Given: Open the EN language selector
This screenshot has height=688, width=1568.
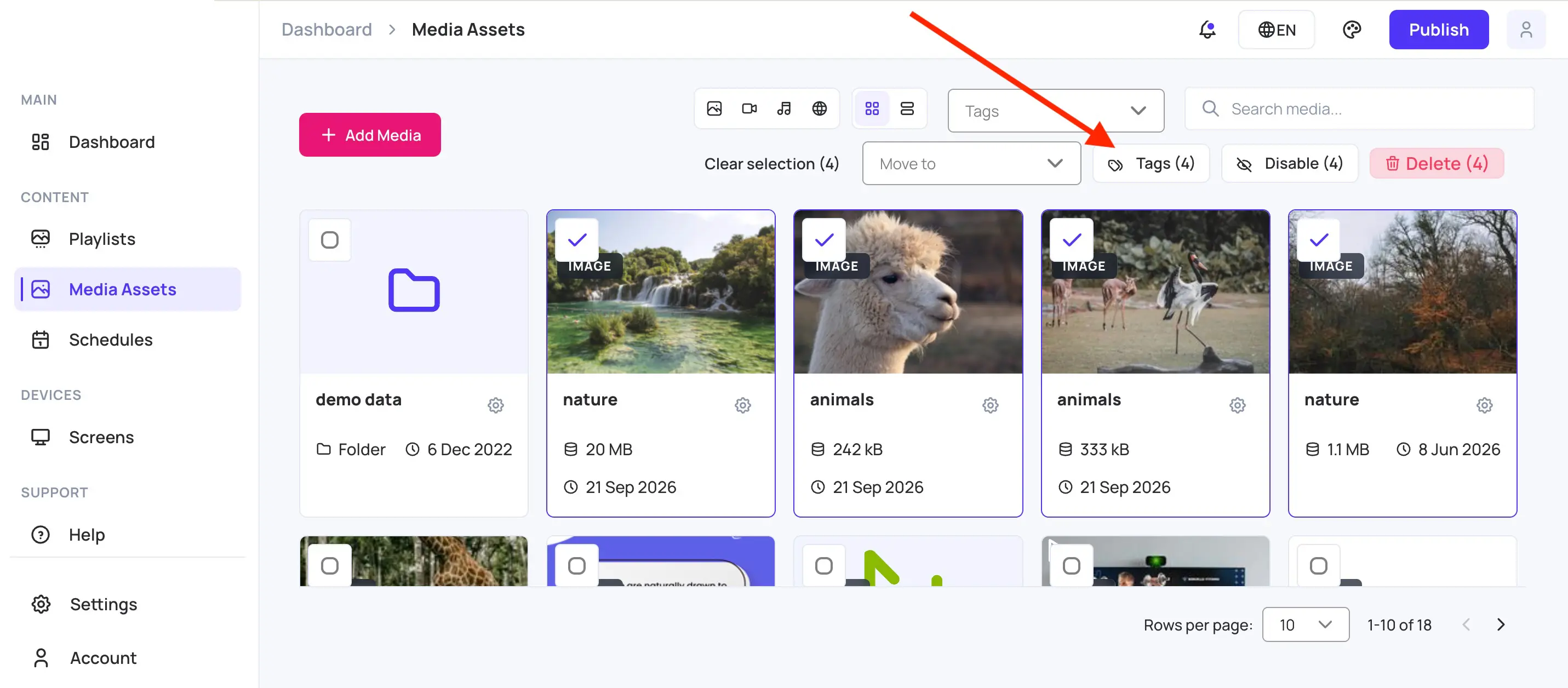Looking at the screenshot, I should [1277, 30].
